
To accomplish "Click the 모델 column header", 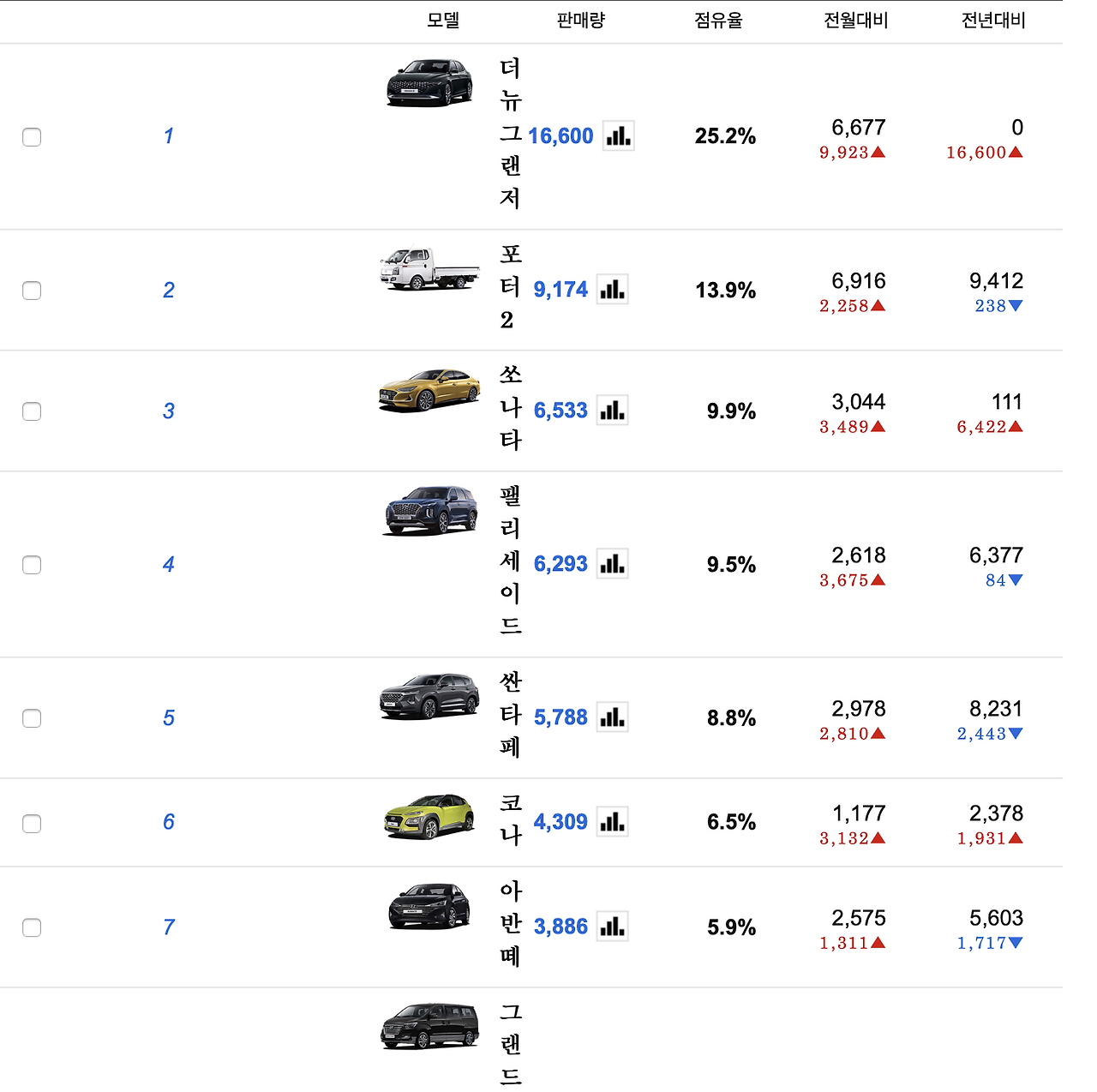I will [443, 20].
